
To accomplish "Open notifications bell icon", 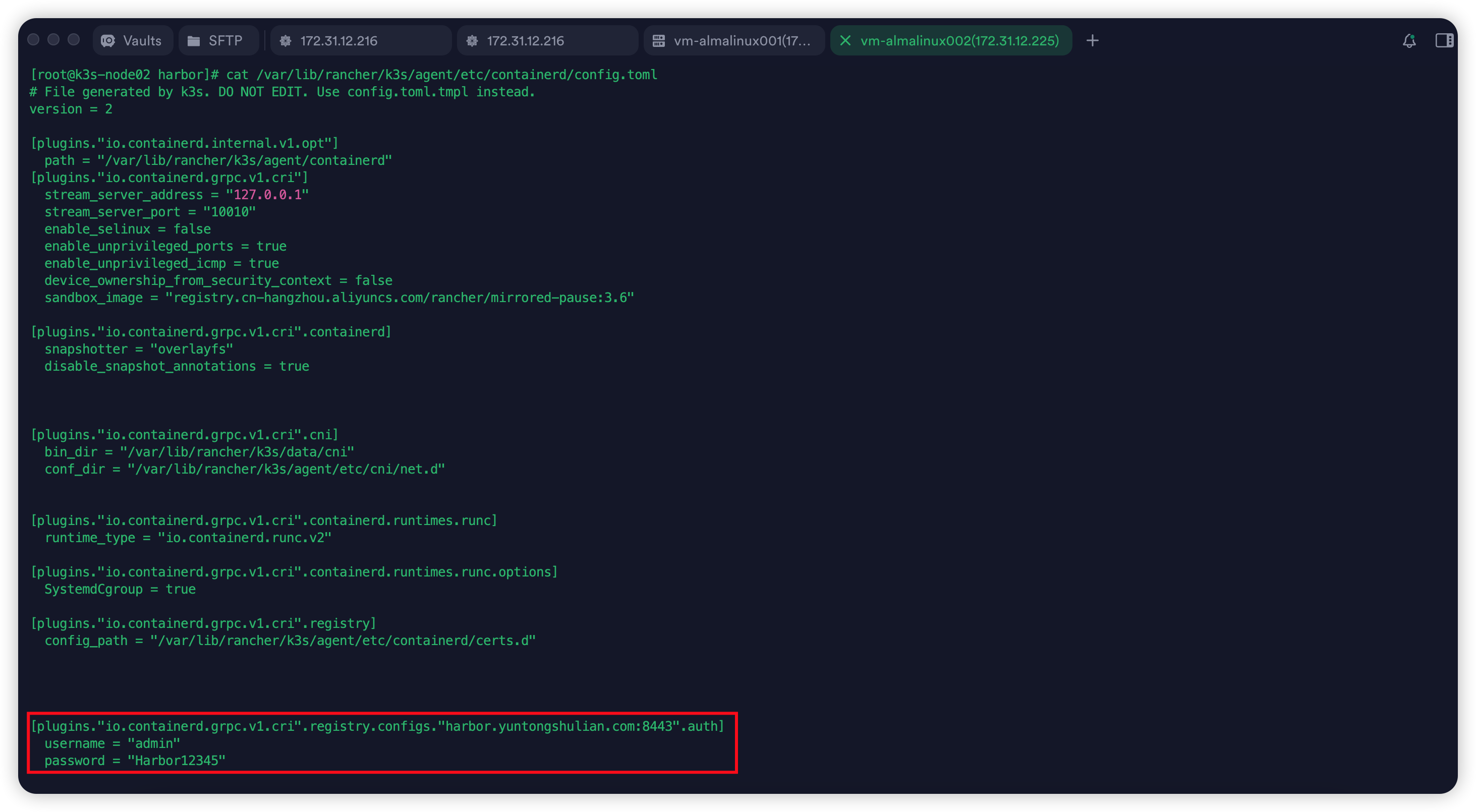I will coord(1409,41).
